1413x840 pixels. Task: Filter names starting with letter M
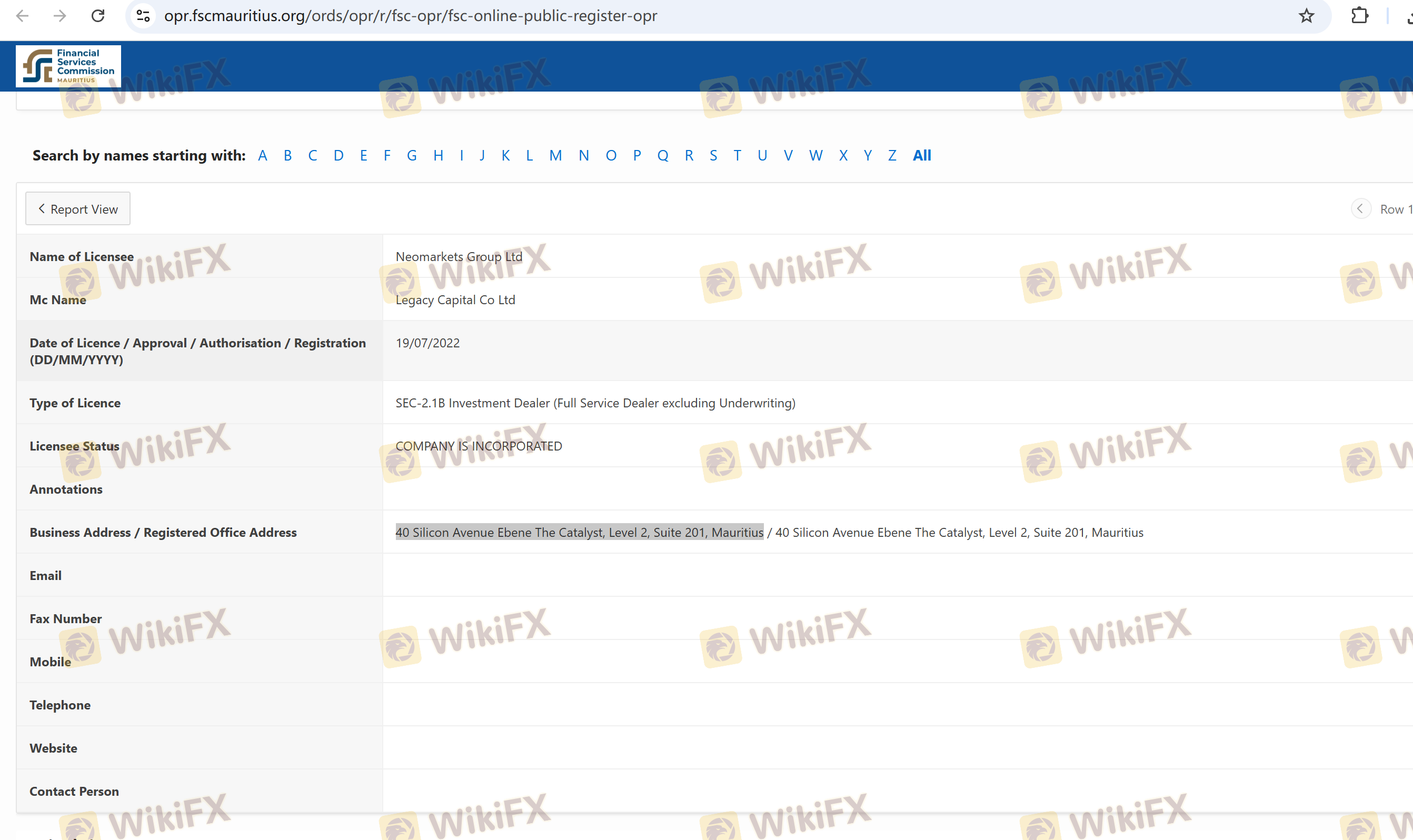click(555, 156)
